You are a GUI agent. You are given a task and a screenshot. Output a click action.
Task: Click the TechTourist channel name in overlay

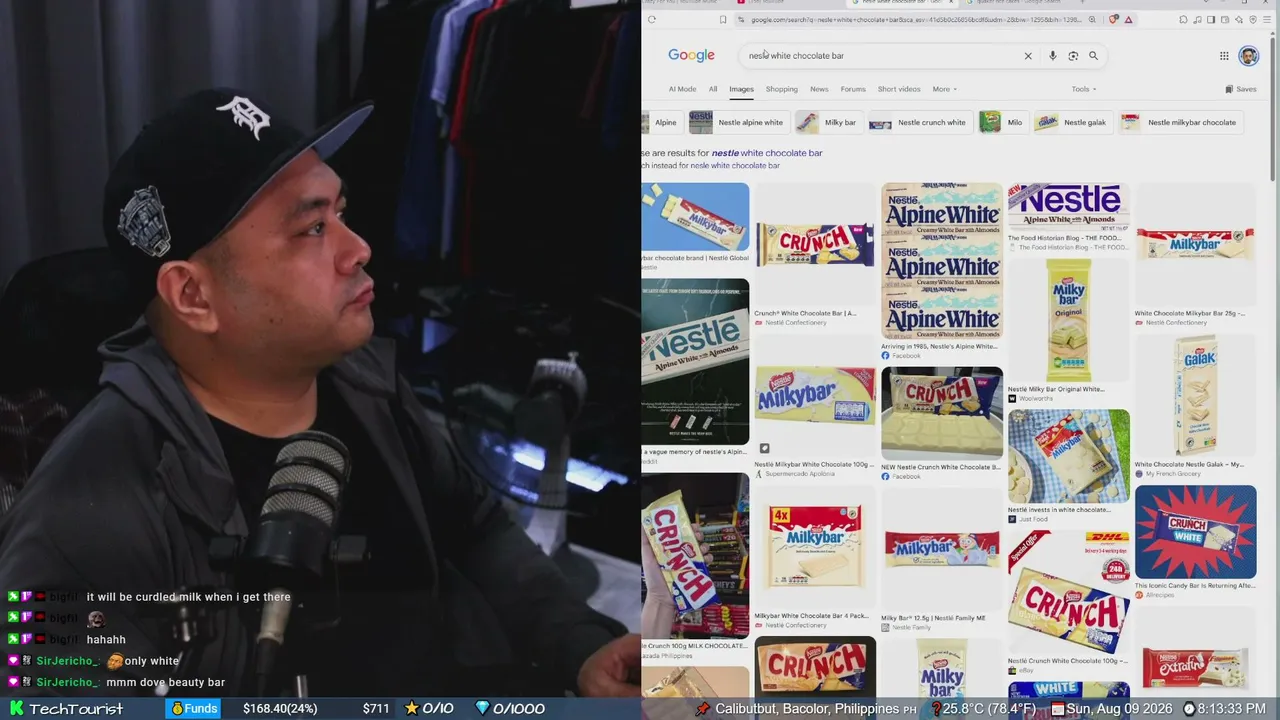(76, 708)
